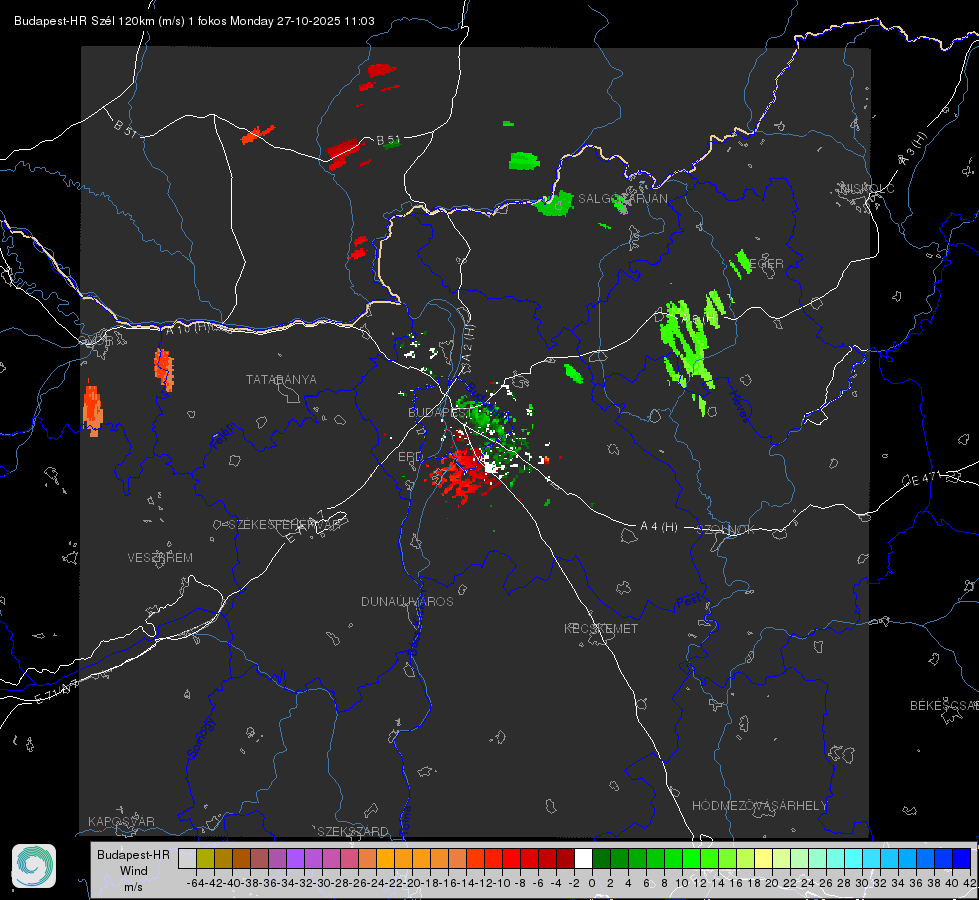Click the BEKESCSABA city label

pos(944,706)
